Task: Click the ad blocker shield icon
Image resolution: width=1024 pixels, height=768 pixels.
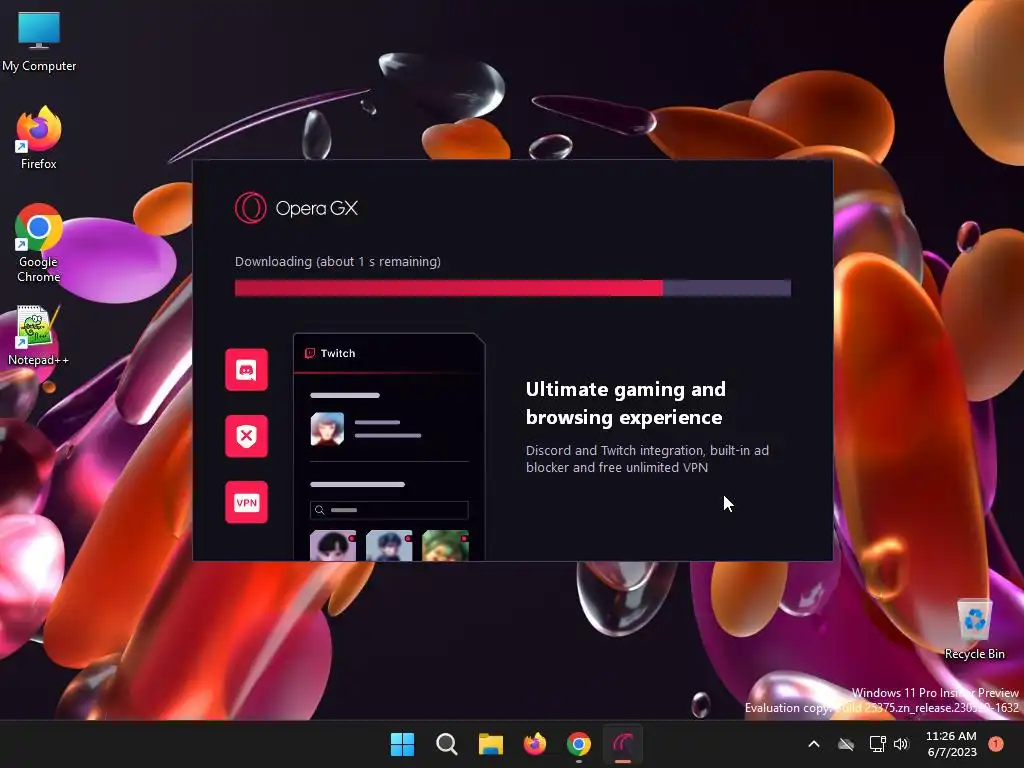Action: pos(246,436)
